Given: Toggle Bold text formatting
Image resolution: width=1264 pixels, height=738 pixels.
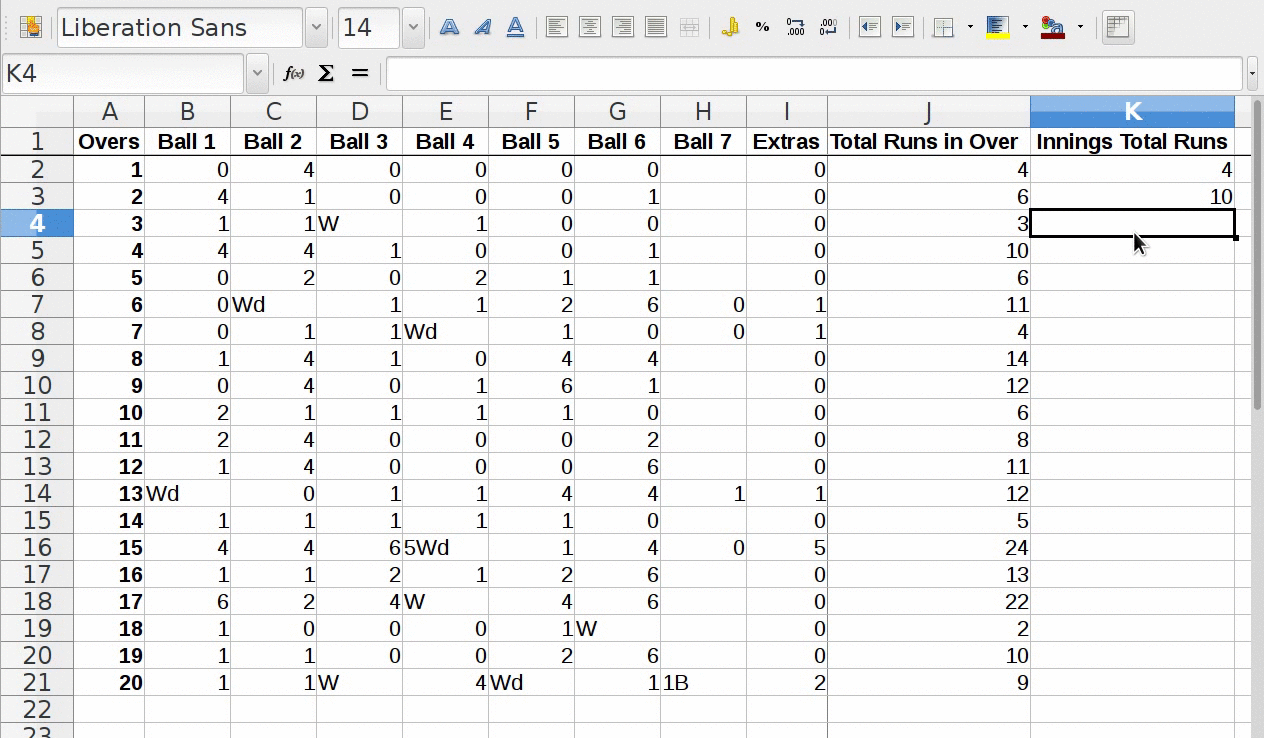Looking at the screenshot, I should 450,28.
